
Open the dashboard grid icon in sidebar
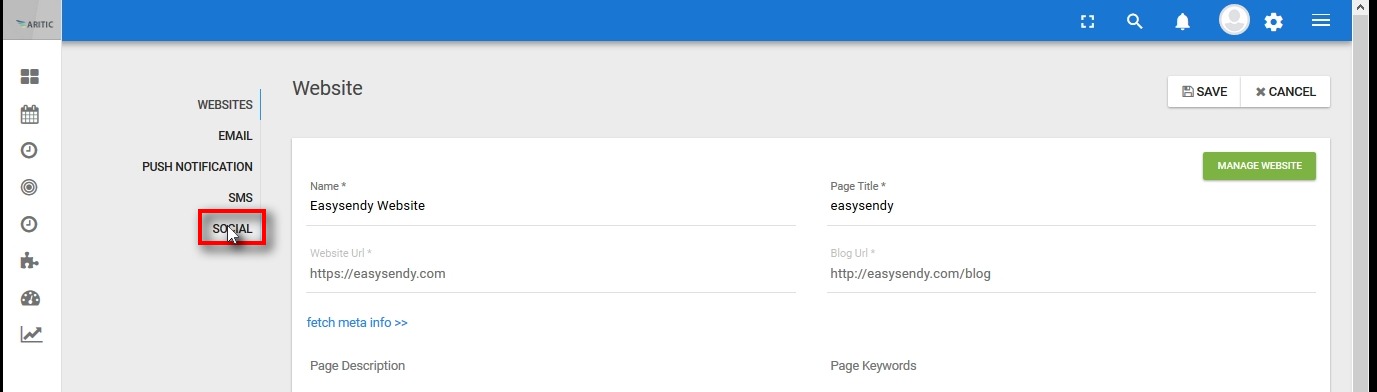pyautogui.click(x=30, y=77)
